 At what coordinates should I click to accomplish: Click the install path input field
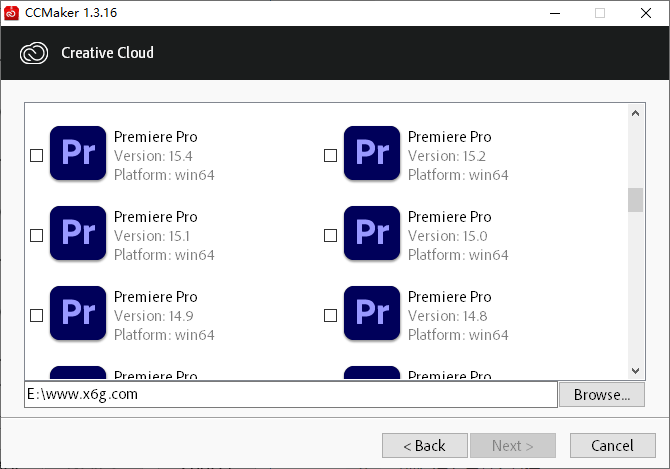[x=290, y=395]
